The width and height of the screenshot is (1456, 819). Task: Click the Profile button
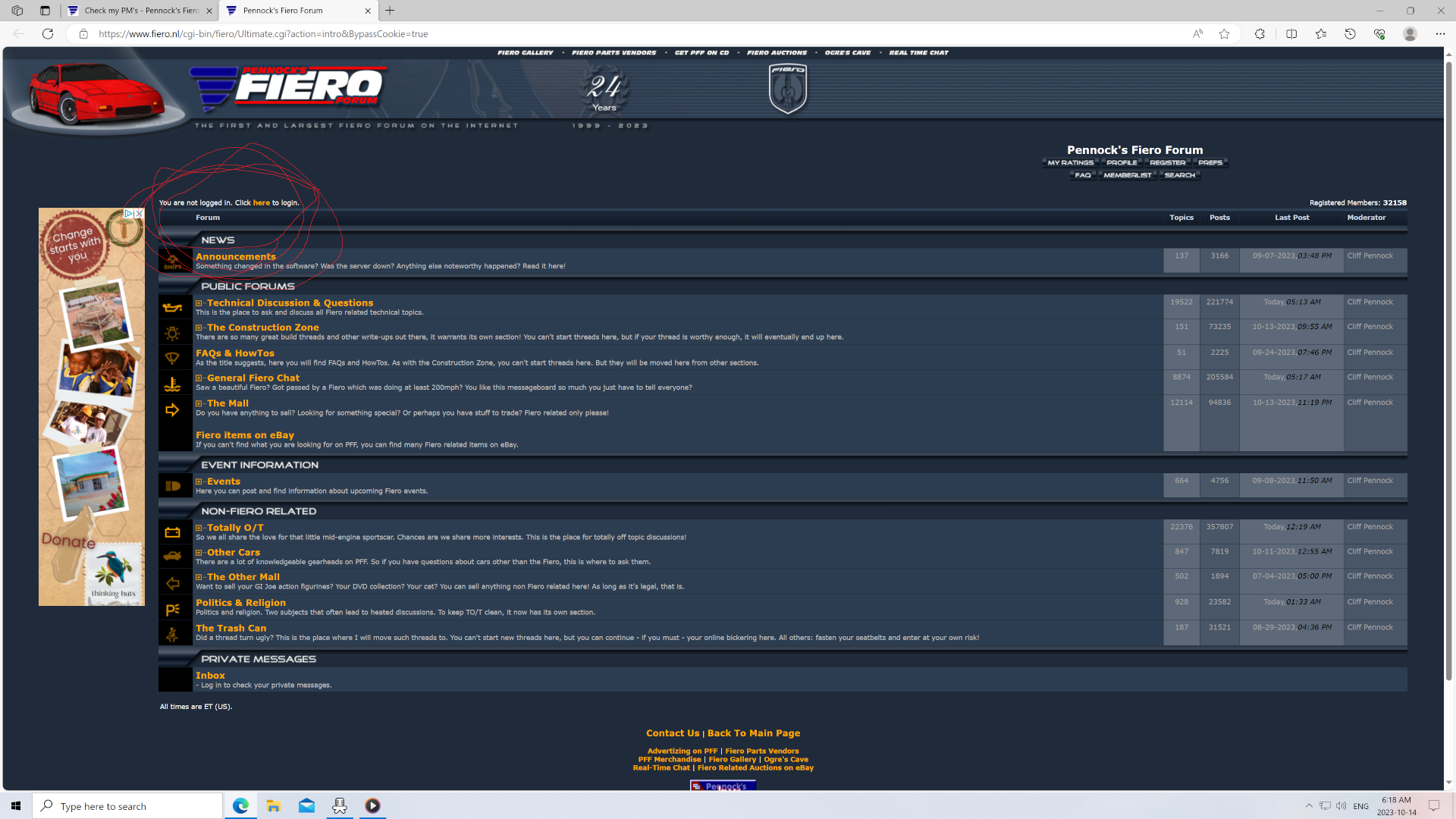pyautogui.click(x=1122, y=162)
